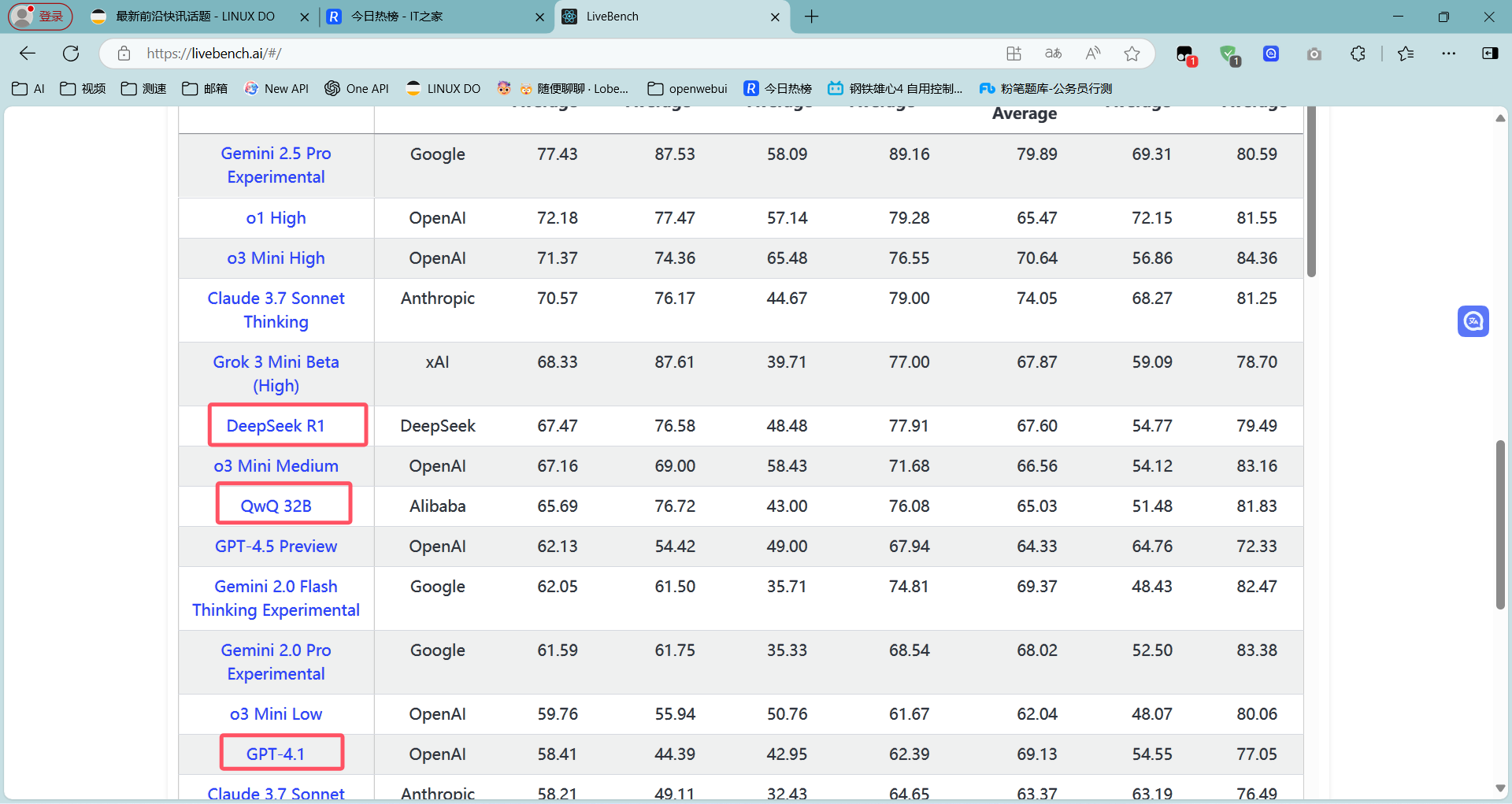Open Claude 3.7 Sonnet Thinking link

(276, 310)
